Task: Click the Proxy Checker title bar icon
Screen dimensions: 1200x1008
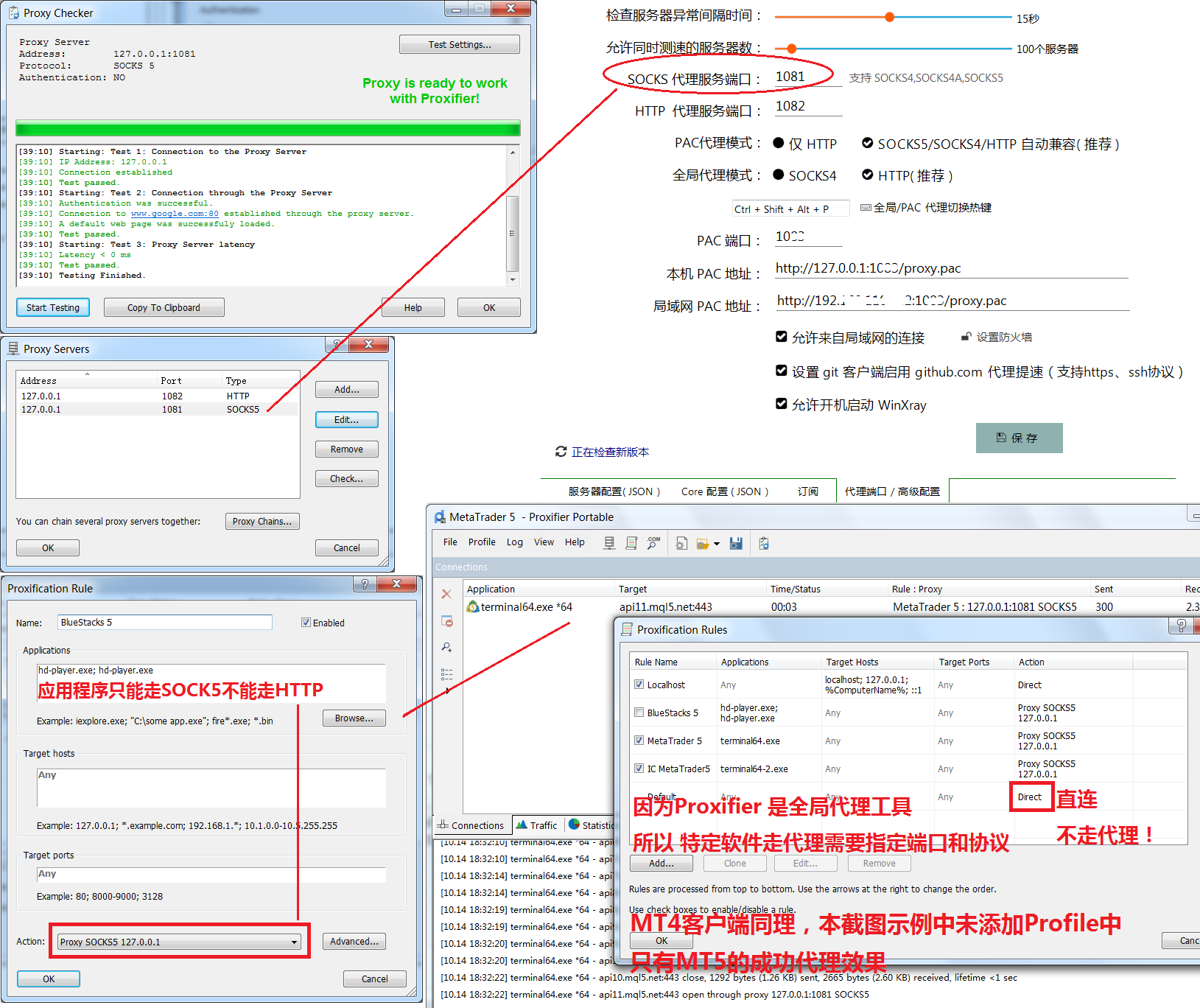Action: coord(14,13)
